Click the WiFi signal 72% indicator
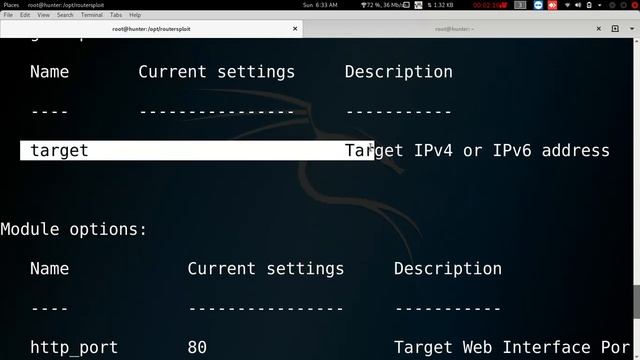The image size is (640, 360). click(x=382, y=5)
